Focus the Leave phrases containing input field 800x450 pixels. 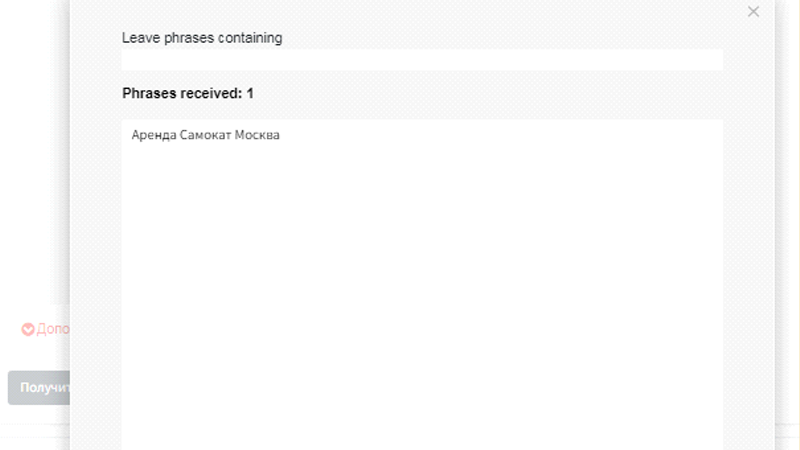click(x=422, y=60)
